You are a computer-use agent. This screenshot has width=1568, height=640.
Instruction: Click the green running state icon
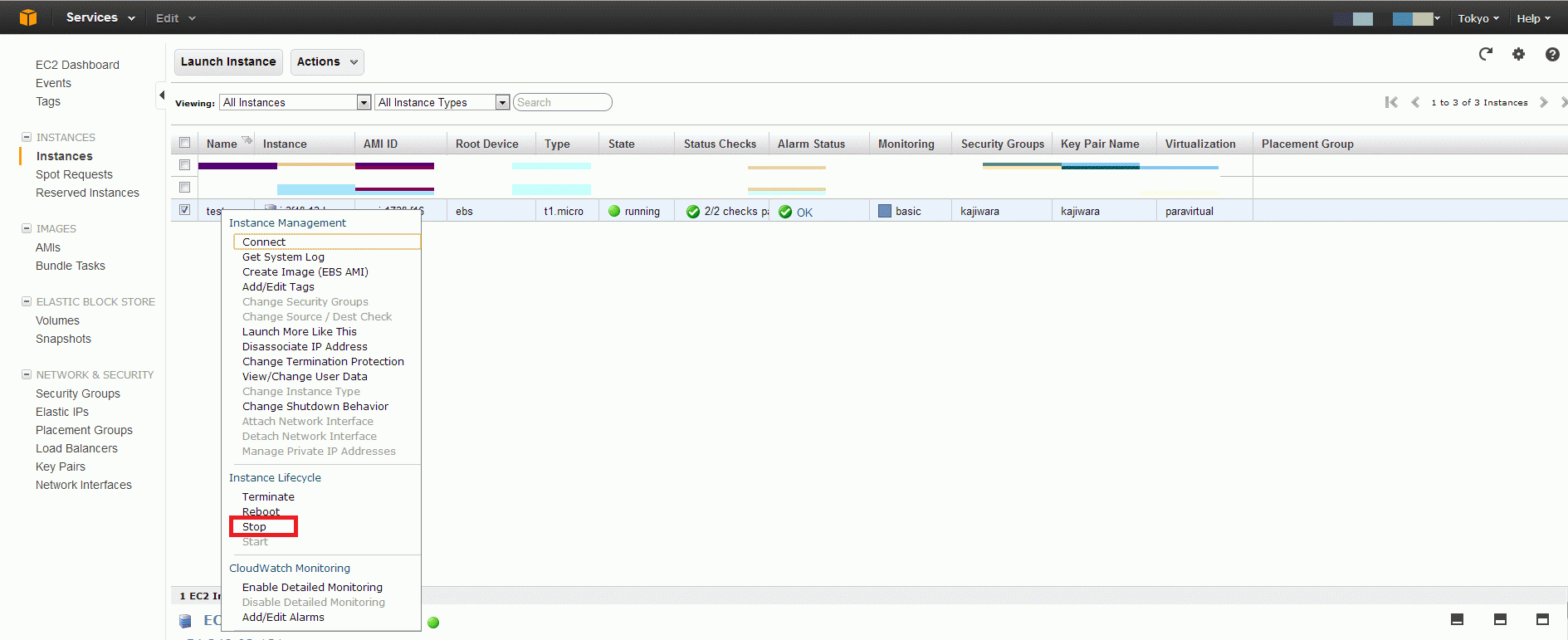point(614,211)
